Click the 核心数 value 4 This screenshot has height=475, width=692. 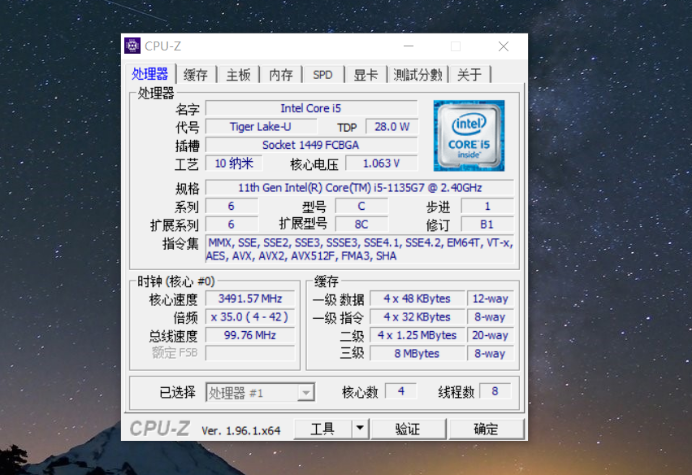click(x=401, y=391)
